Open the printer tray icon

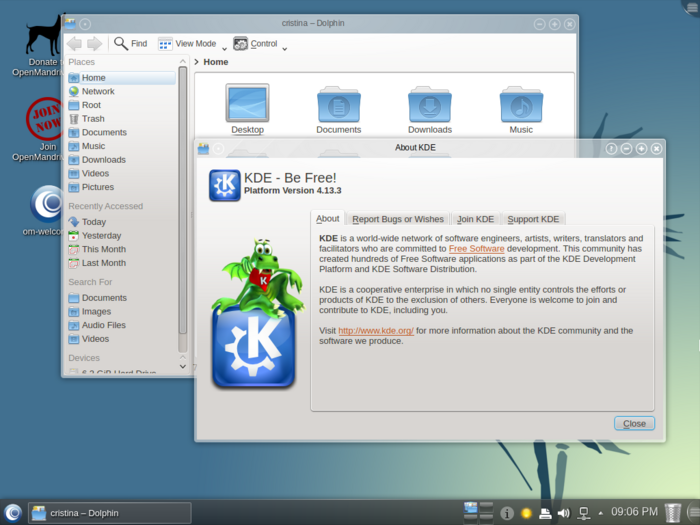[x=545, y=513]
